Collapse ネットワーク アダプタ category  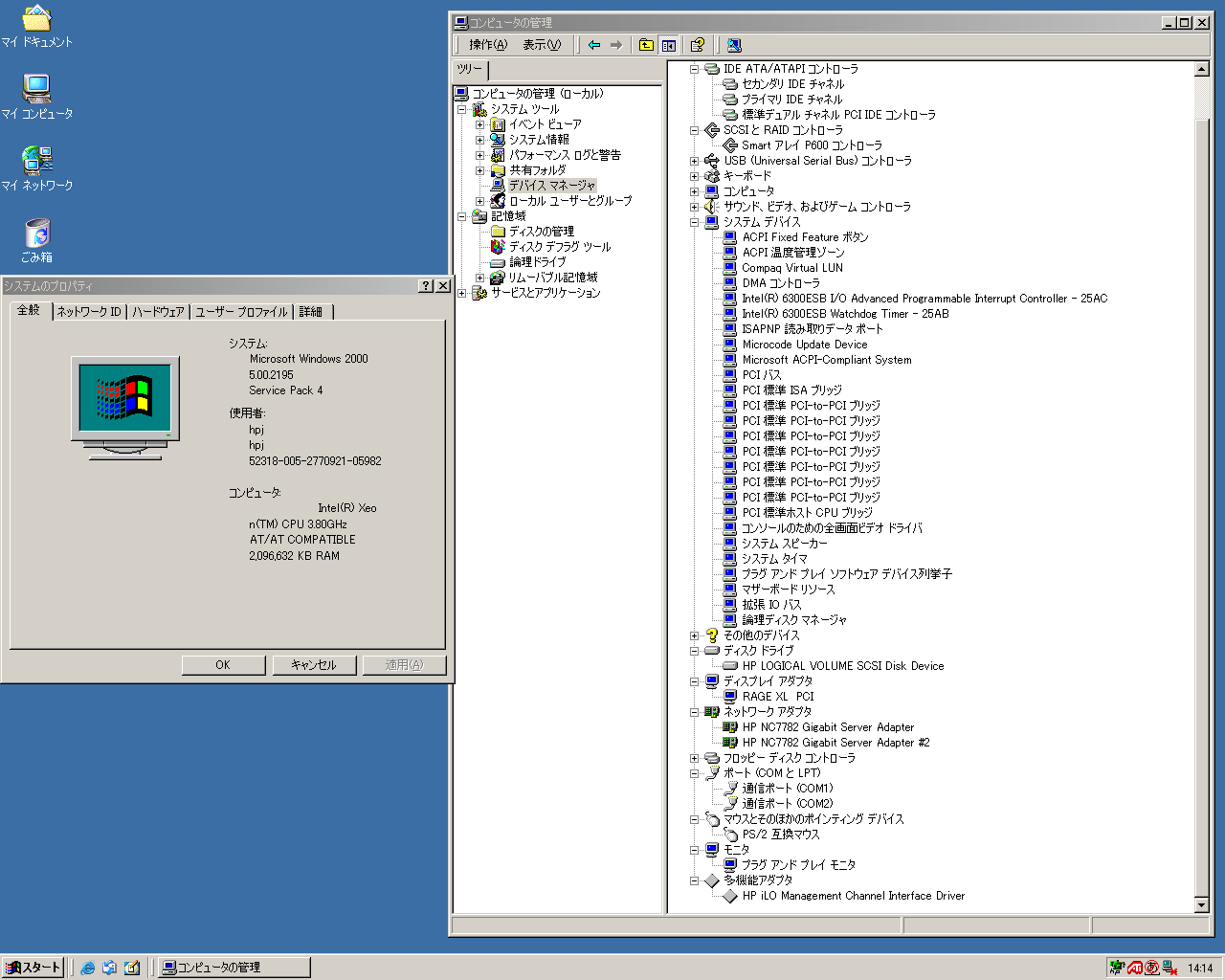click(695, 712)
